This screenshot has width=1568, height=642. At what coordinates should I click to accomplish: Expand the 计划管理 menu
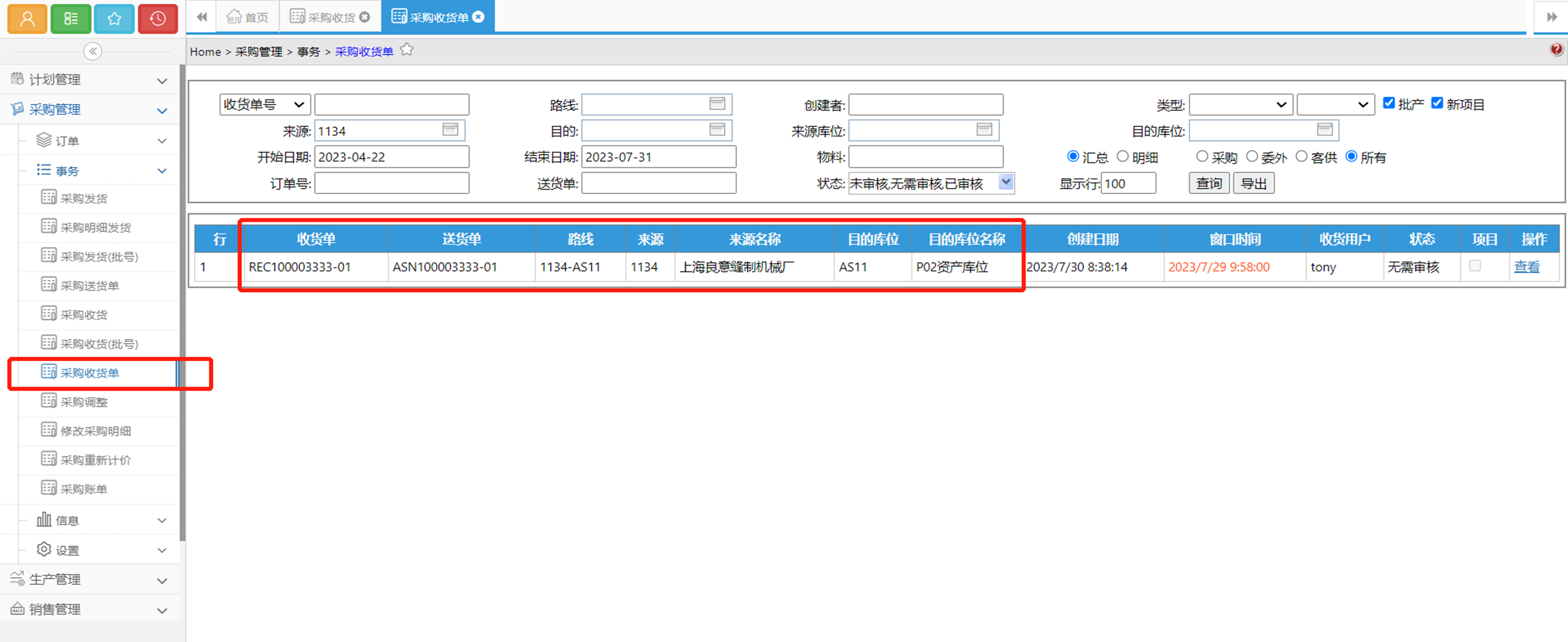point(162,80)
